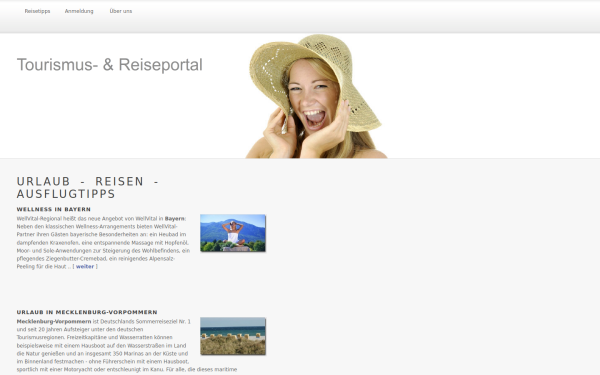The width and height of the screenshot is (600, 375).
Task: Click the bold 'Mecklenburg-Vorpommern' text in second article
Action: pyautogui.click(x=54, y=321)
